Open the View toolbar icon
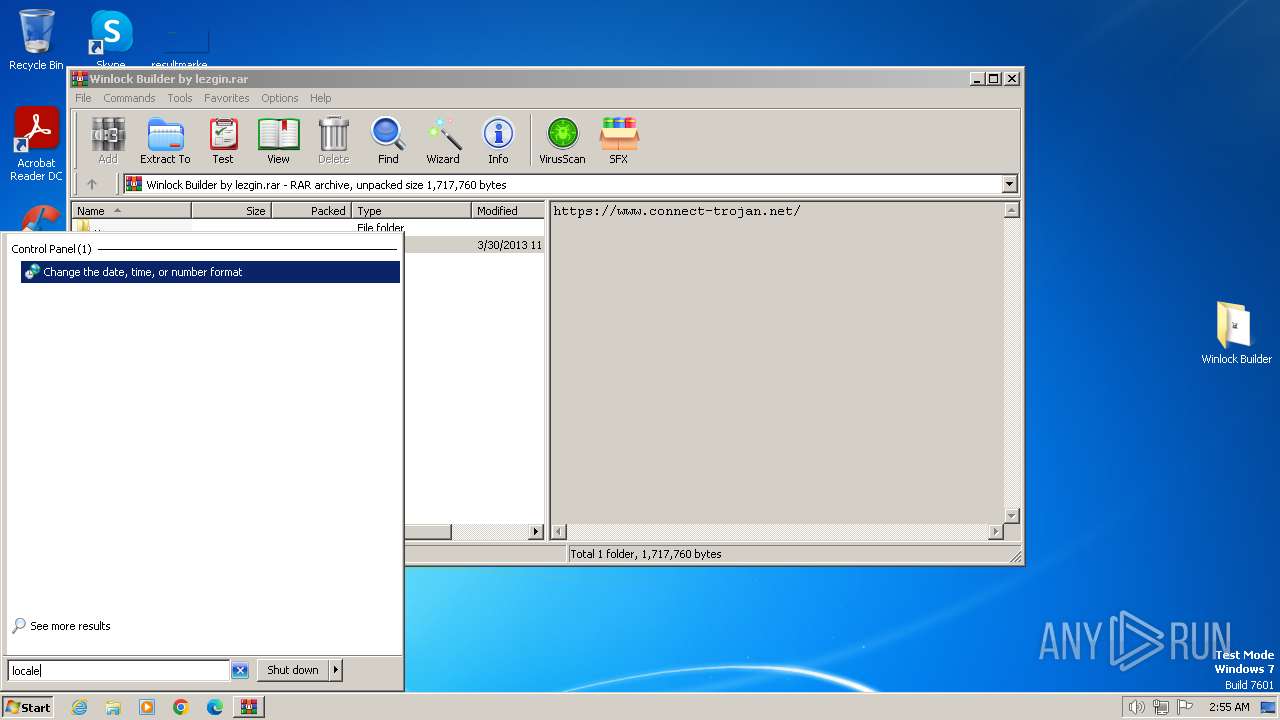The image size is (1280, 720). (278, 140)
